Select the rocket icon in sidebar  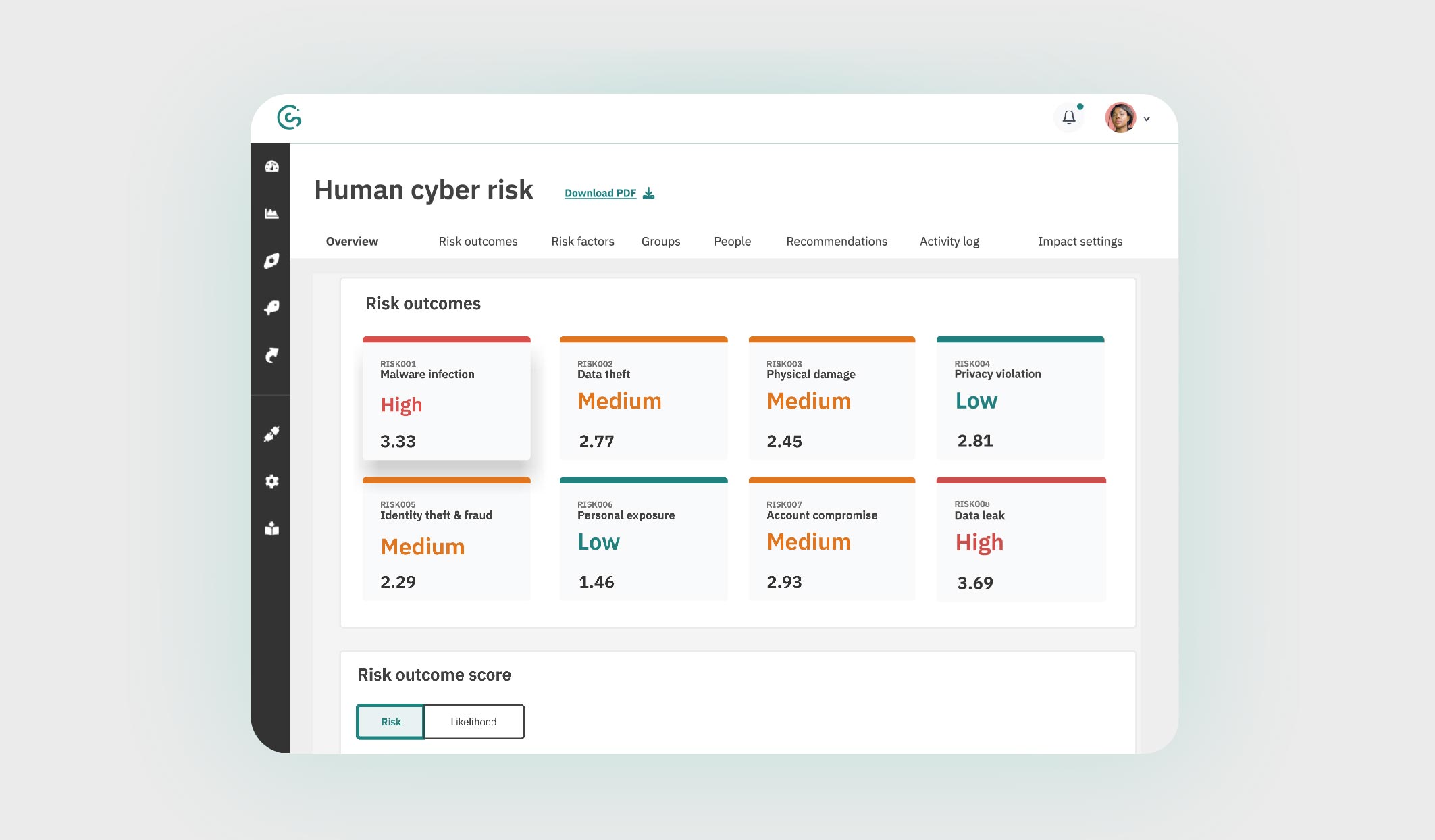click(271, 261)
